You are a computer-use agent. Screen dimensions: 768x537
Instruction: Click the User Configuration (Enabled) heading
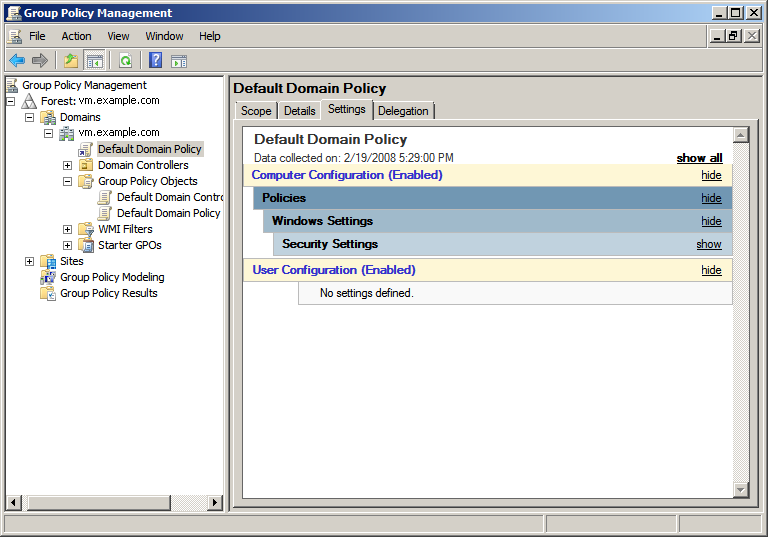[x=334, y=270]
